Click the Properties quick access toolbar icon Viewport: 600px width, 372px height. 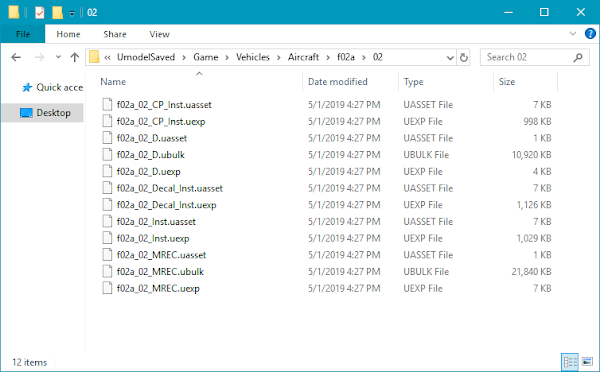point(40,13)
